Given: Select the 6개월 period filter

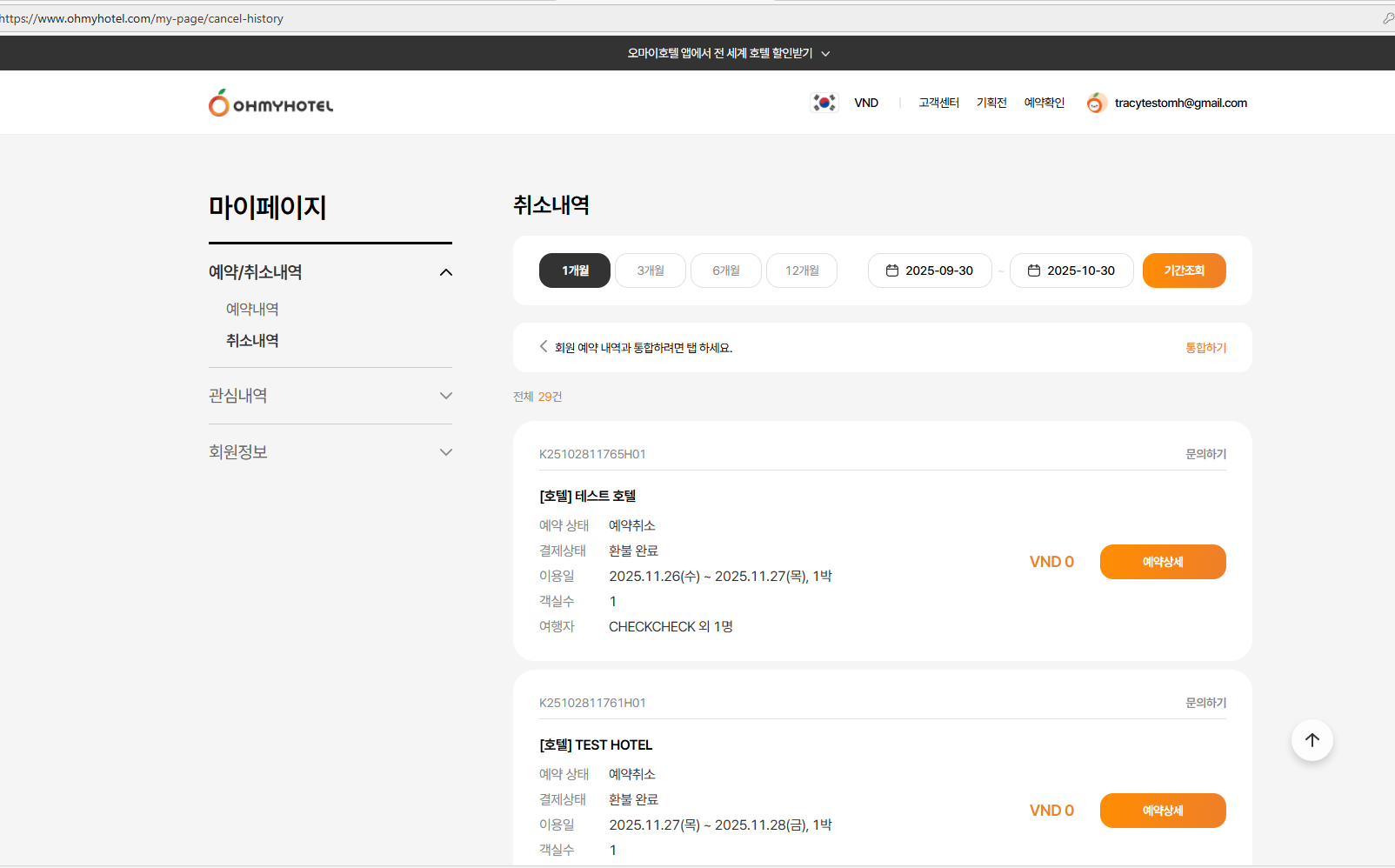Looking at the screenshot, I should point(725,270).
